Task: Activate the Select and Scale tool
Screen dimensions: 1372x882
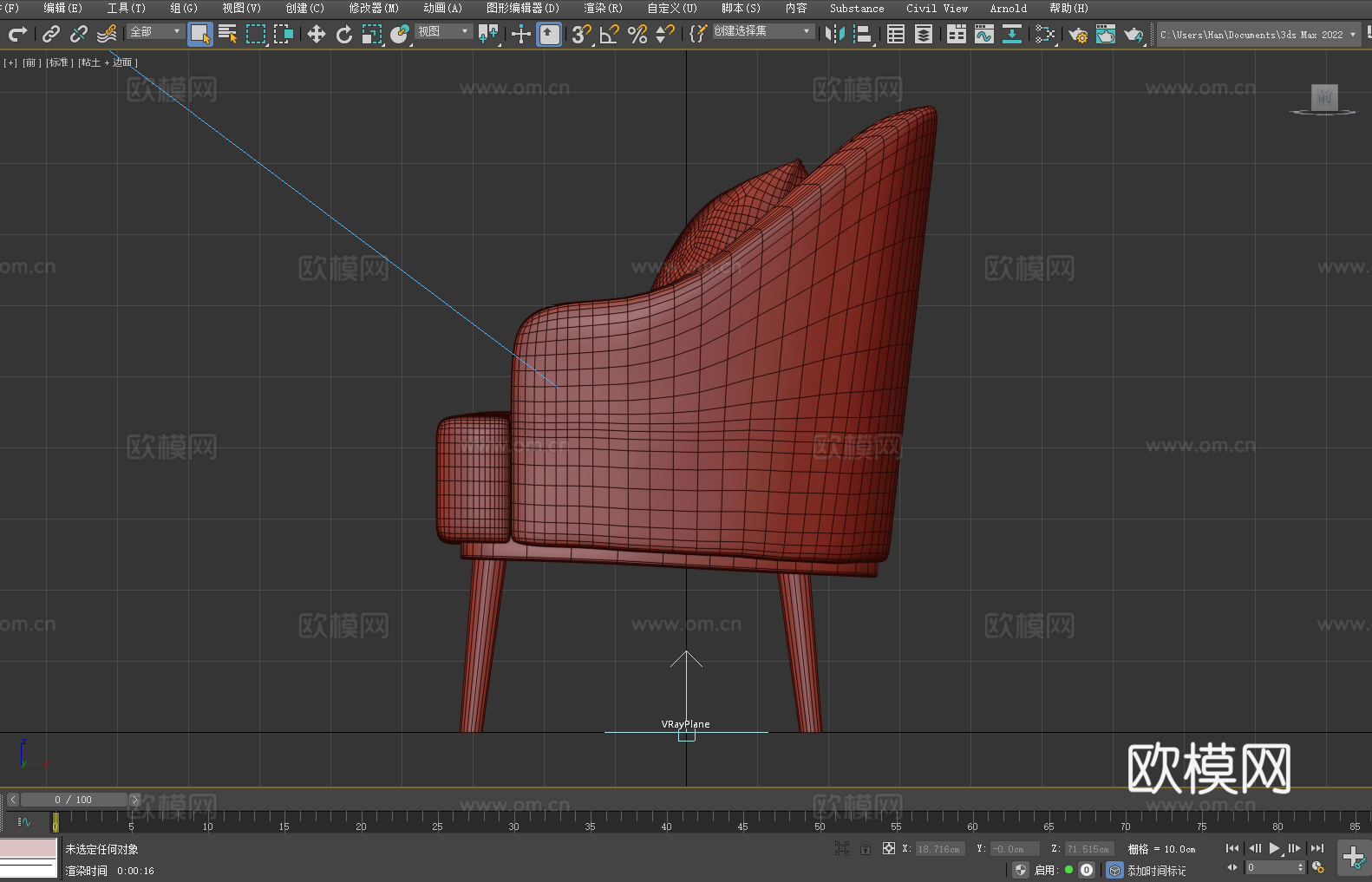Action: point(372,34)
